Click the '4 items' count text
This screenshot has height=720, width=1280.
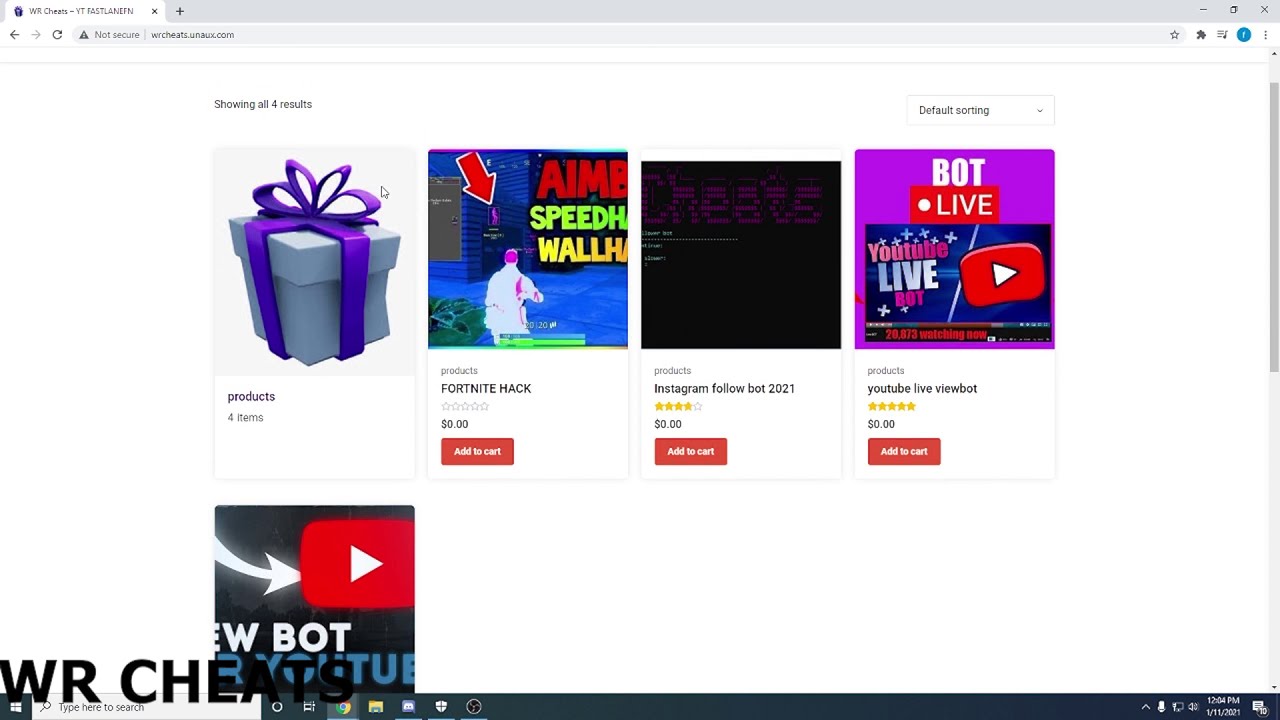pyautogui.click(x=245, y=417)
